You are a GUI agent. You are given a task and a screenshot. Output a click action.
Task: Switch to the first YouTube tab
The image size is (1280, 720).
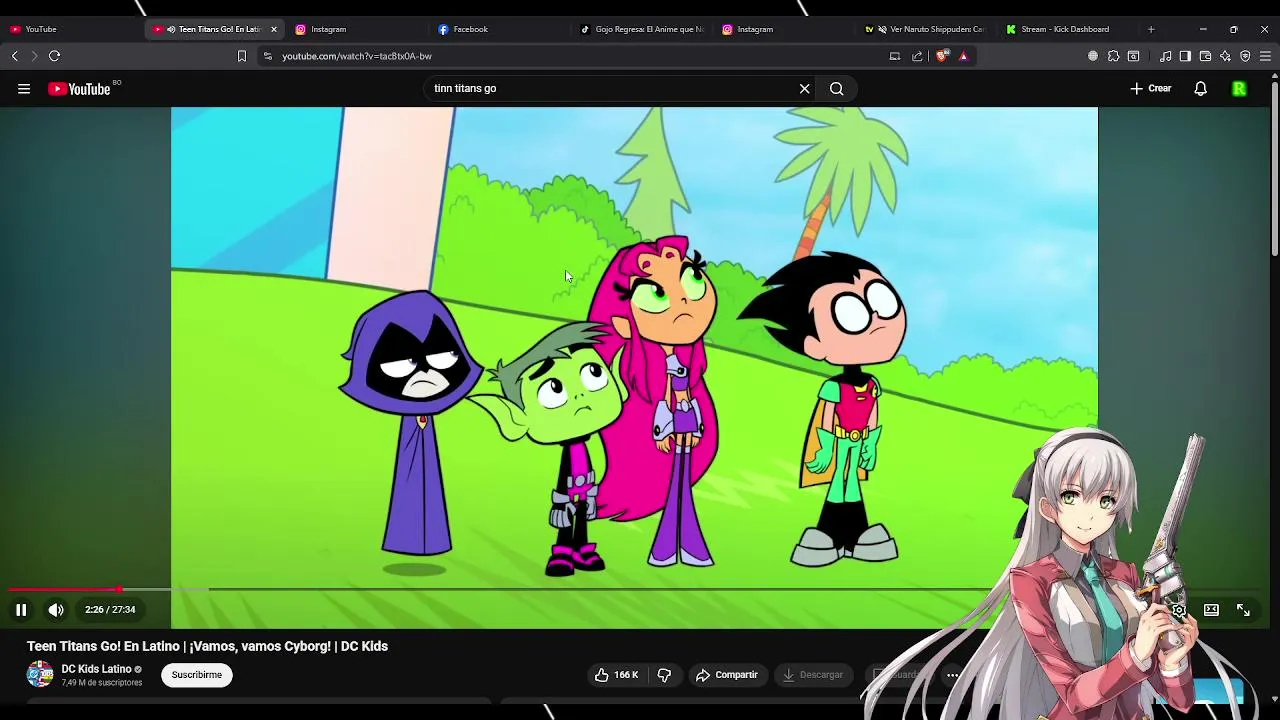click(x=70, y=29)
